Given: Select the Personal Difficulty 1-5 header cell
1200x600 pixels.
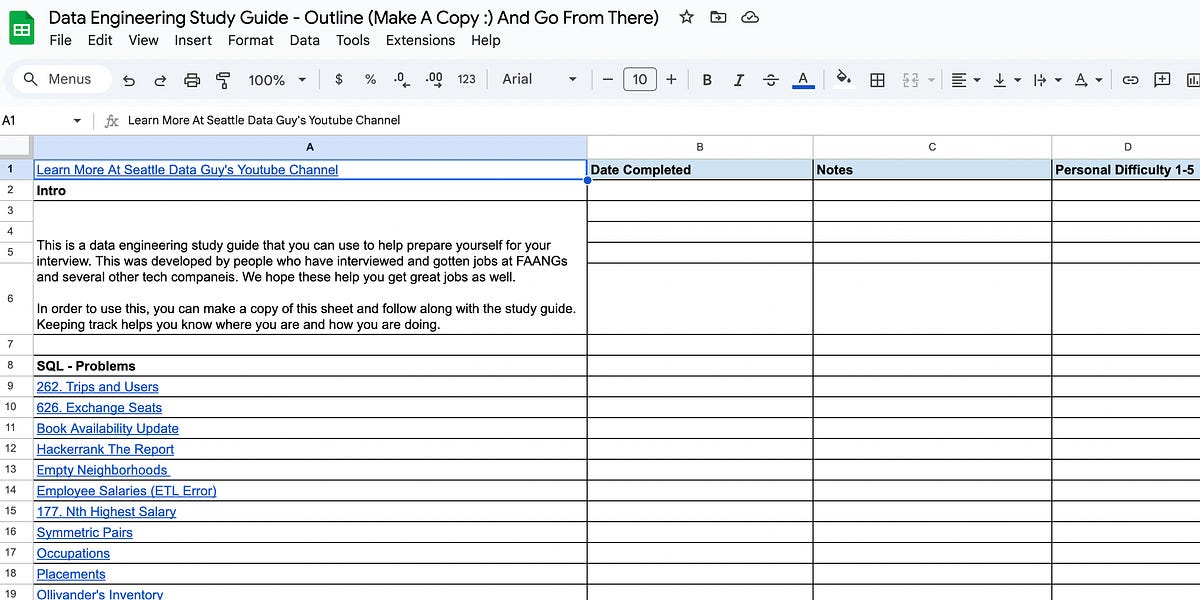Looking at the screenshot, I should point(1126,170).
